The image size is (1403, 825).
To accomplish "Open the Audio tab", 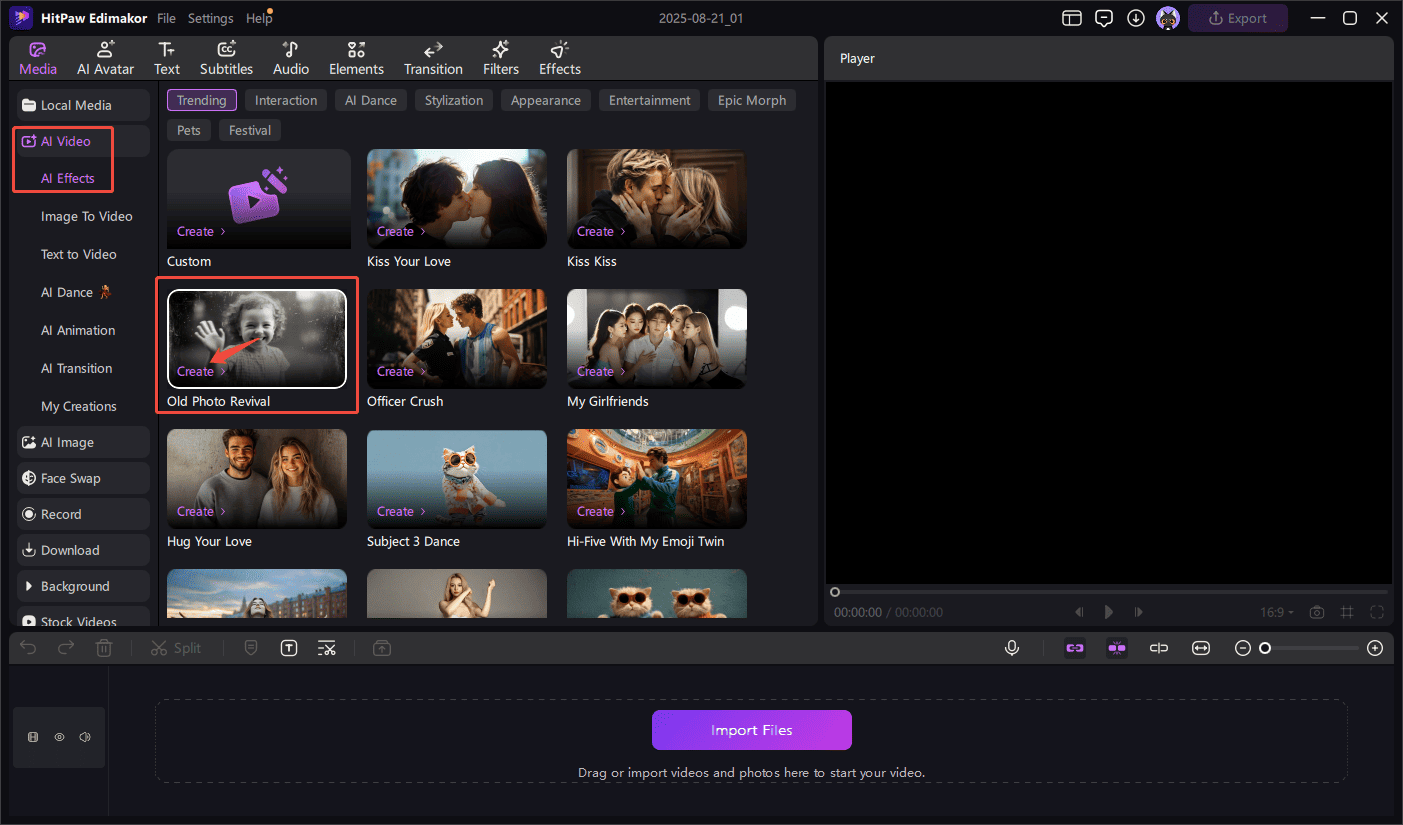I will point(291,58).
